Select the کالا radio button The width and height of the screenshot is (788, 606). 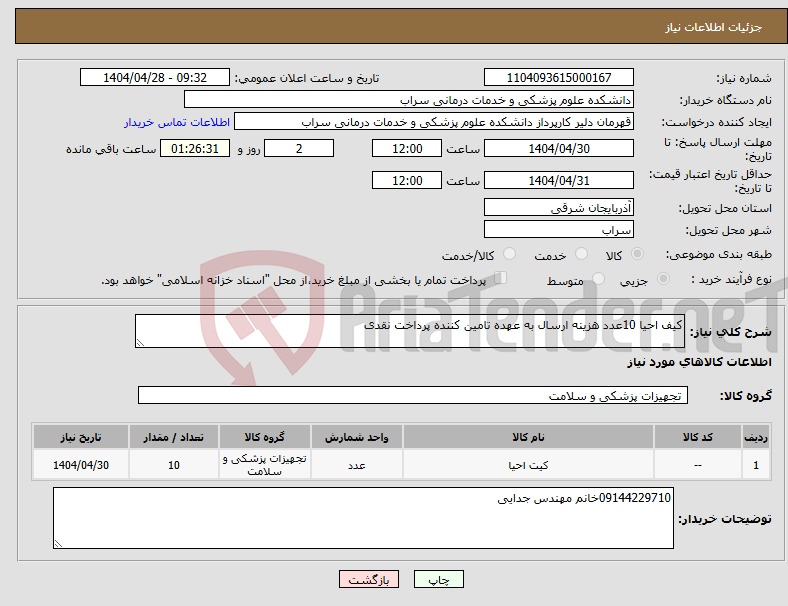637,254
